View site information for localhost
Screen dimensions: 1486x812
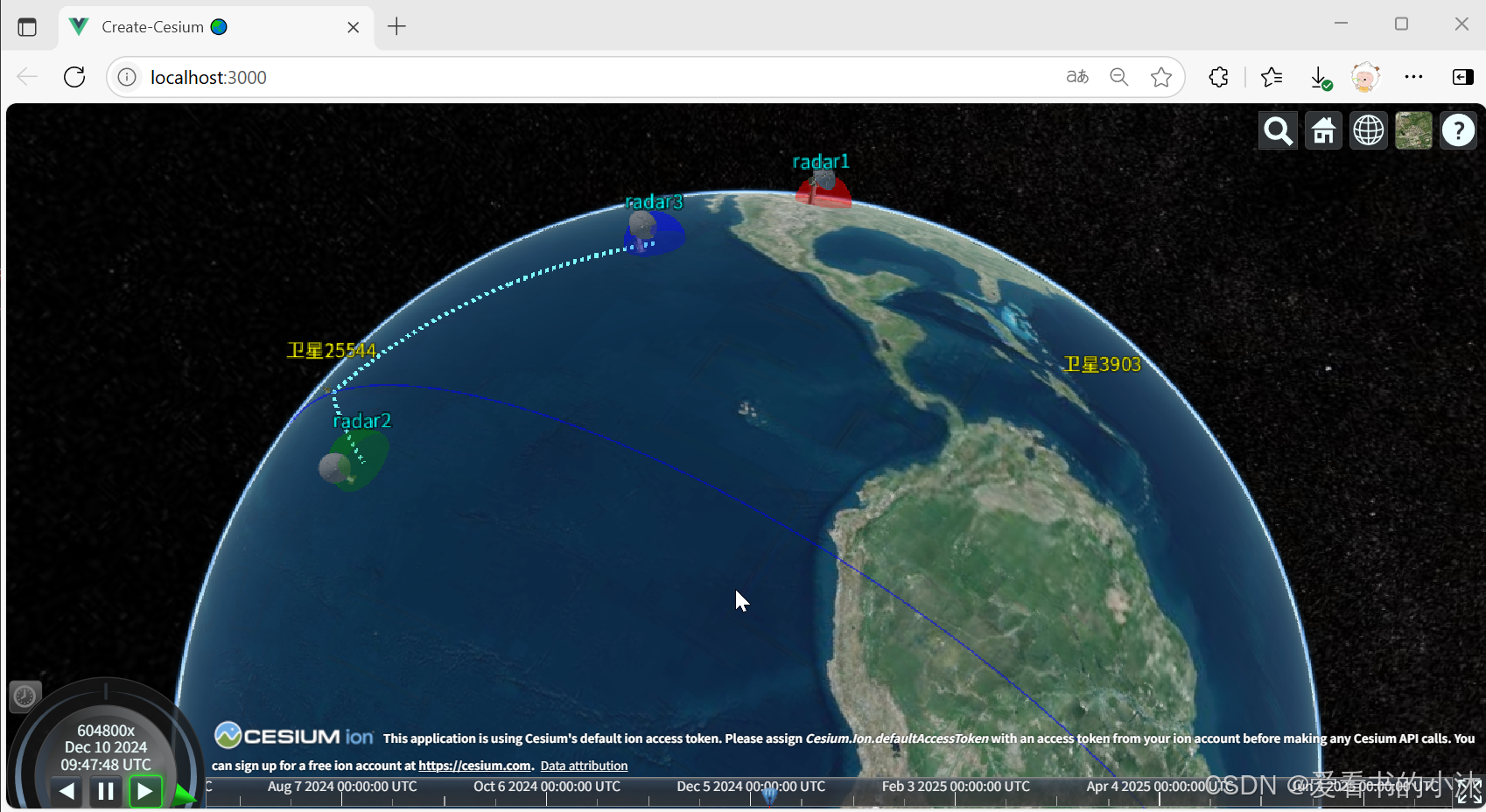pos(127,77)
